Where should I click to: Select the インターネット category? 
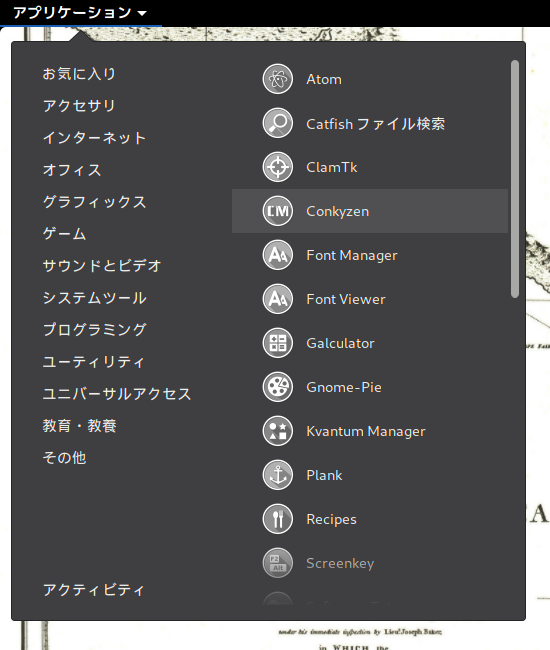point(94,138)
